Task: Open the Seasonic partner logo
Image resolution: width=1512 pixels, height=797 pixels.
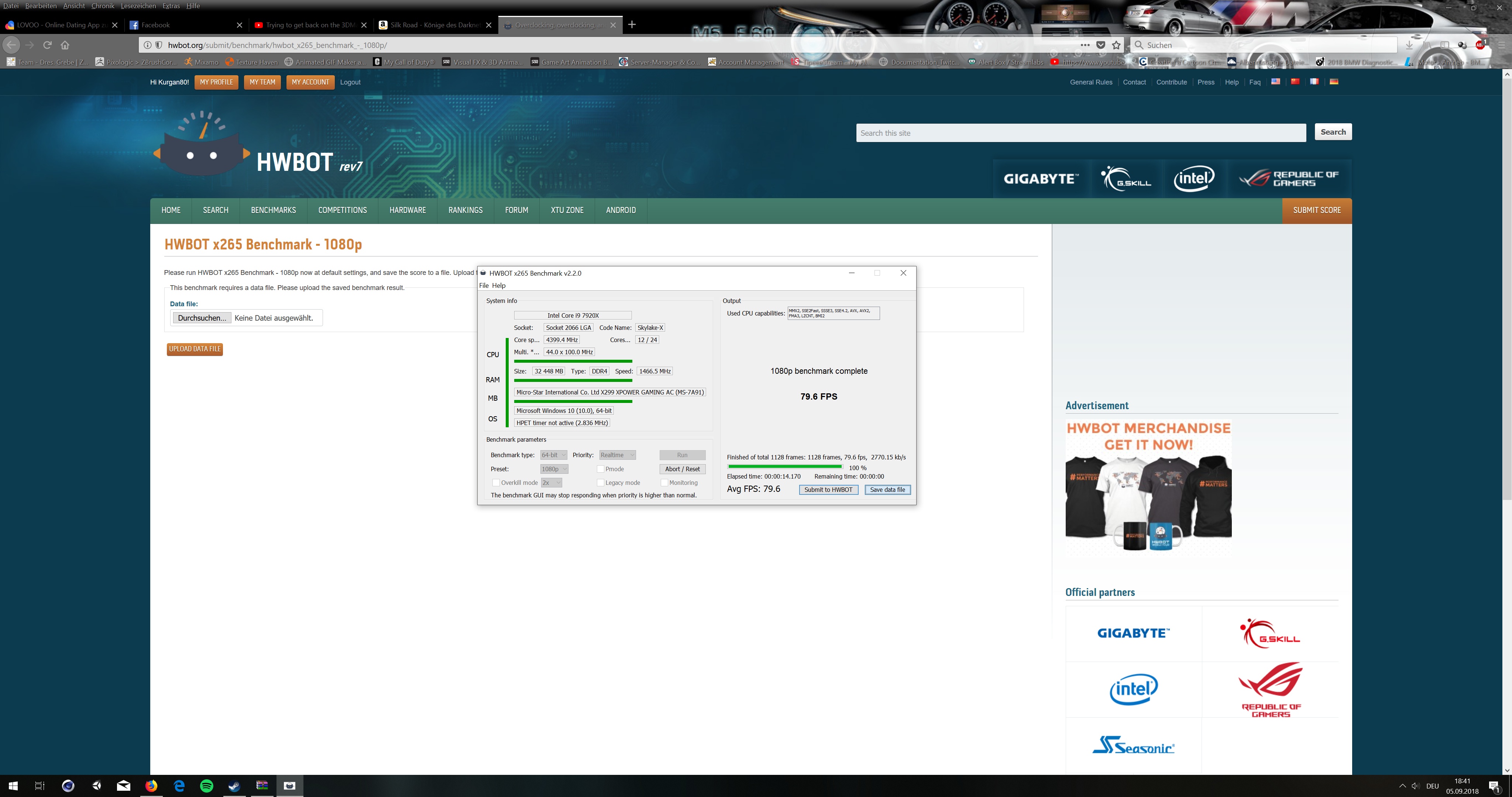Action: (x=1133, y=745)
